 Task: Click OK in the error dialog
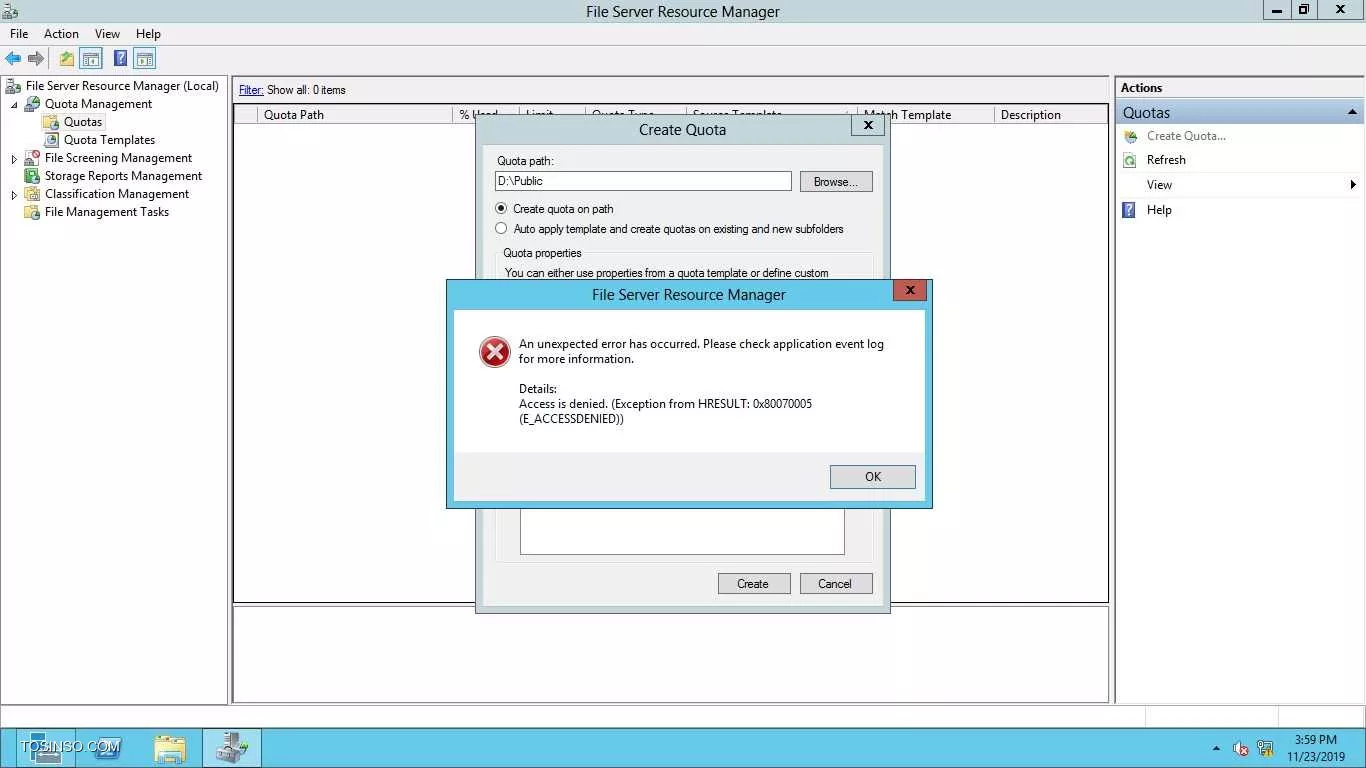pyautogui.click(x=873, y=477)
